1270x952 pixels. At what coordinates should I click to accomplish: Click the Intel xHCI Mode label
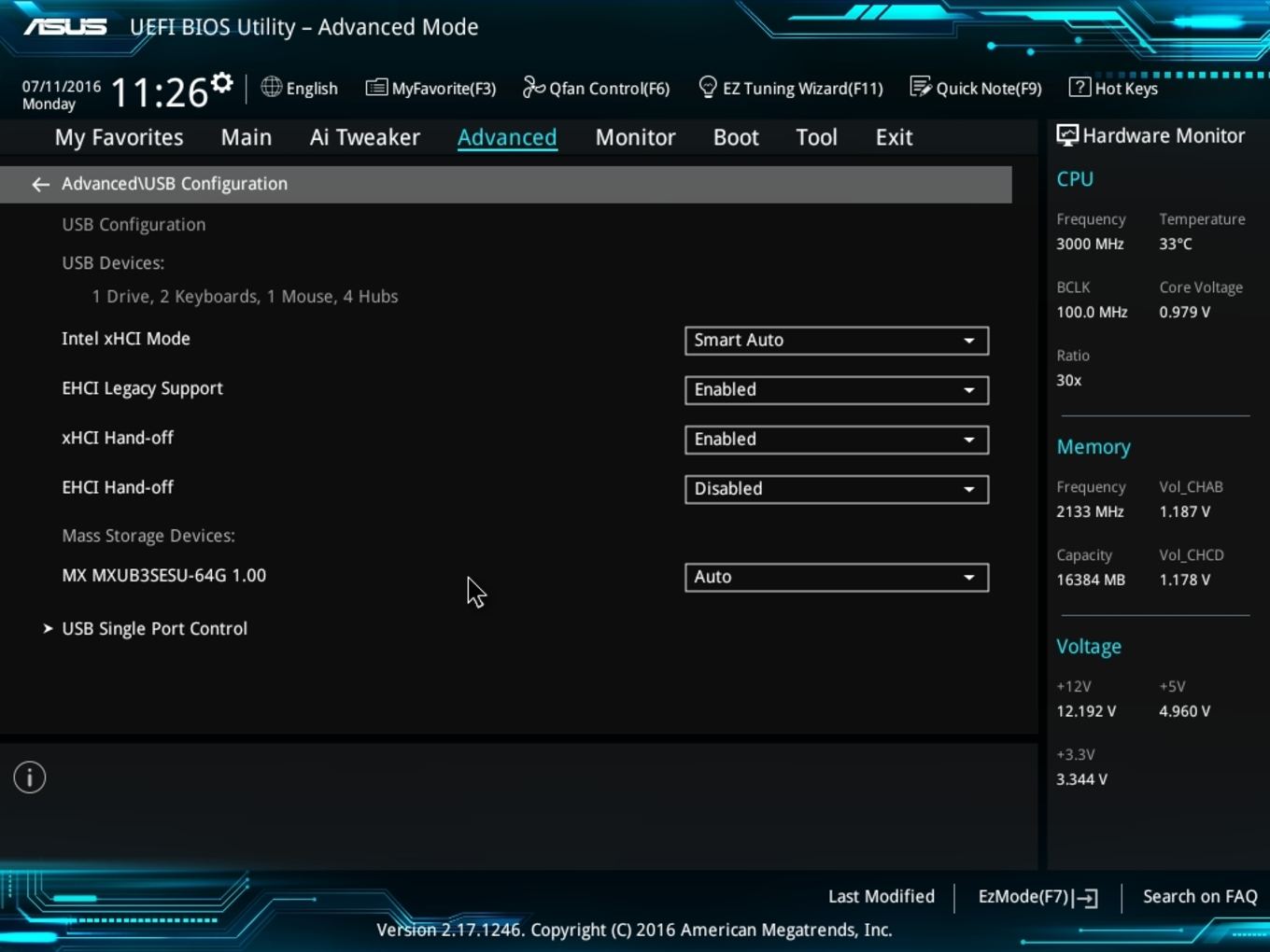[126, 339]
